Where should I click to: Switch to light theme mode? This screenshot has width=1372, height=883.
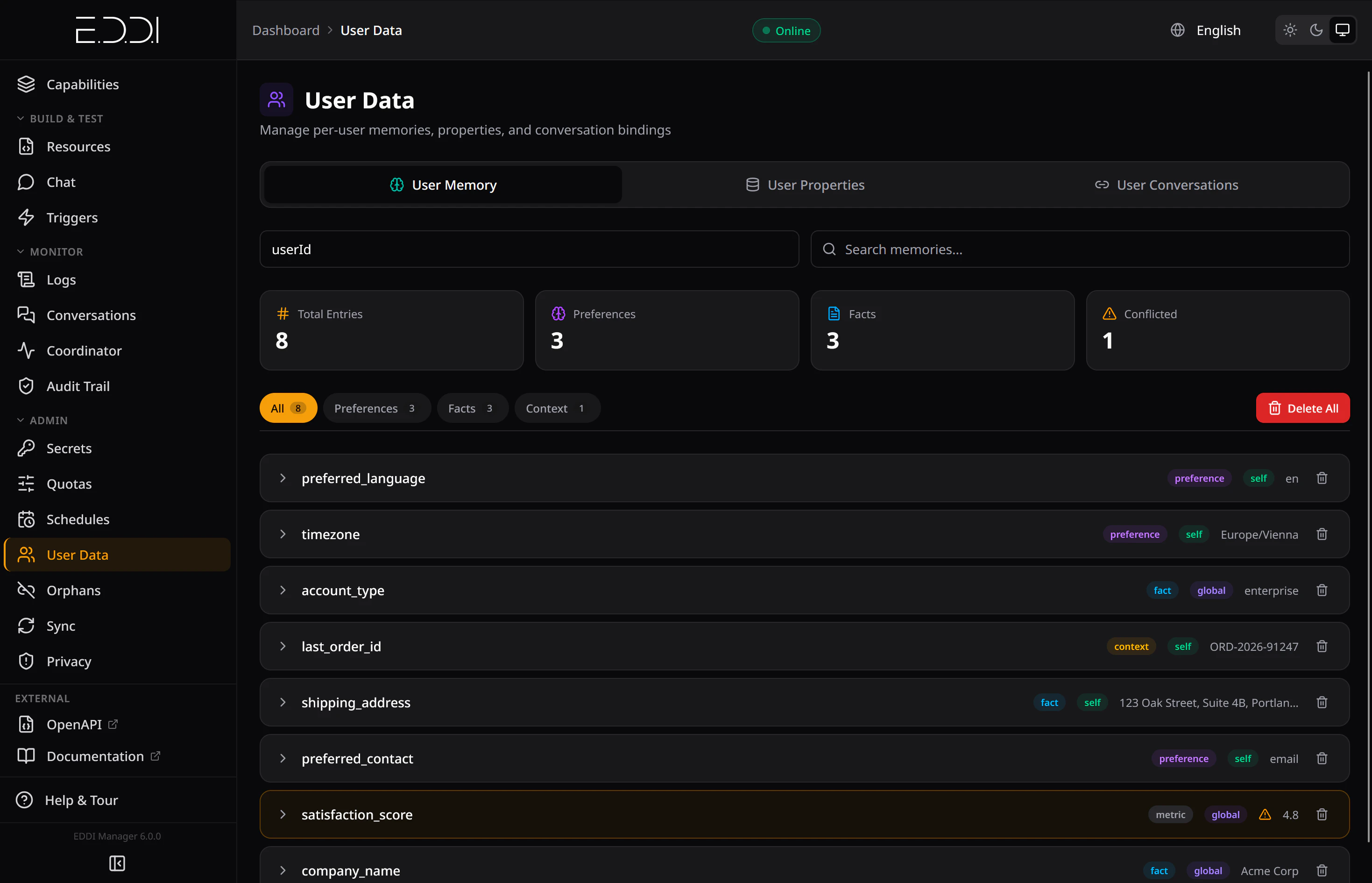pyautogui.click(x=1290, y=30)
